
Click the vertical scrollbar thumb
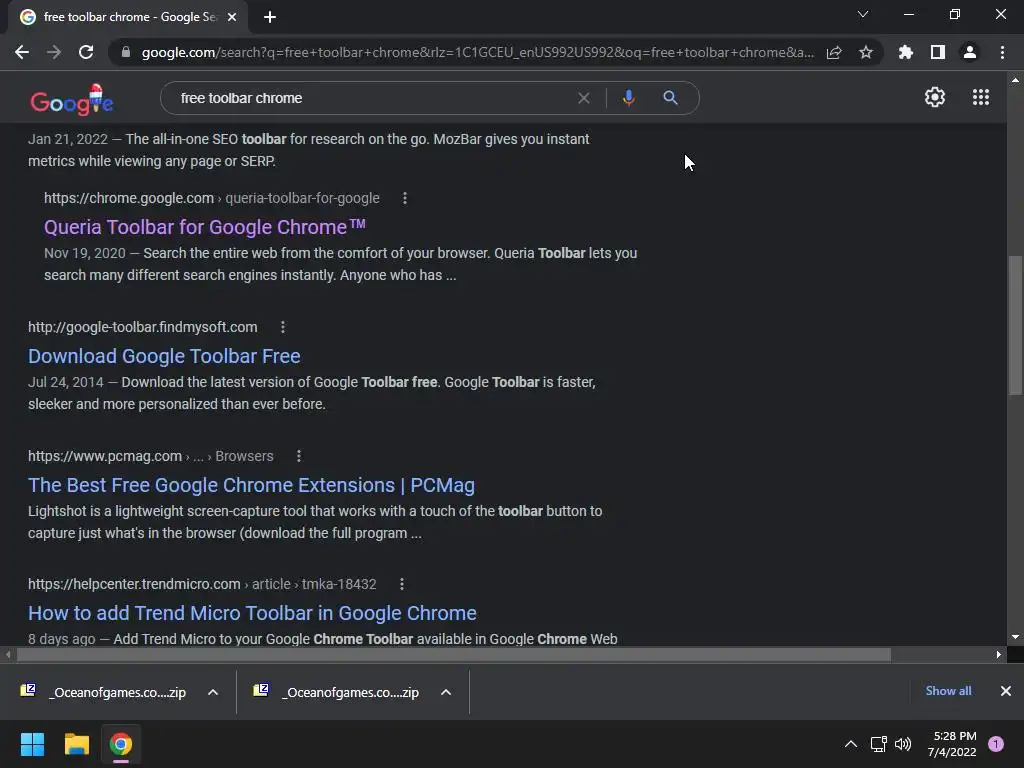coord(1015,325)
